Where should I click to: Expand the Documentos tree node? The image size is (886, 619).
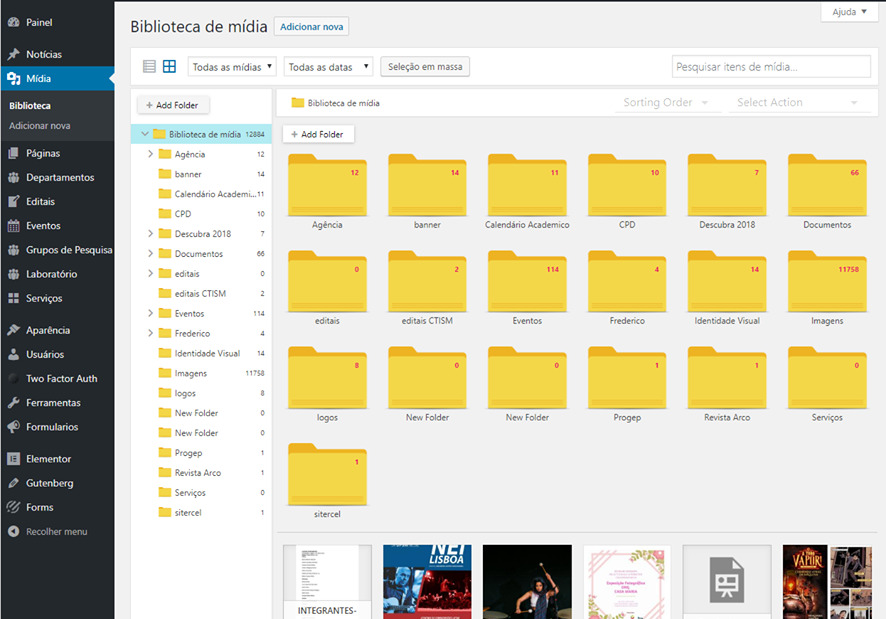pyautogui.click(x=150, y=254)
